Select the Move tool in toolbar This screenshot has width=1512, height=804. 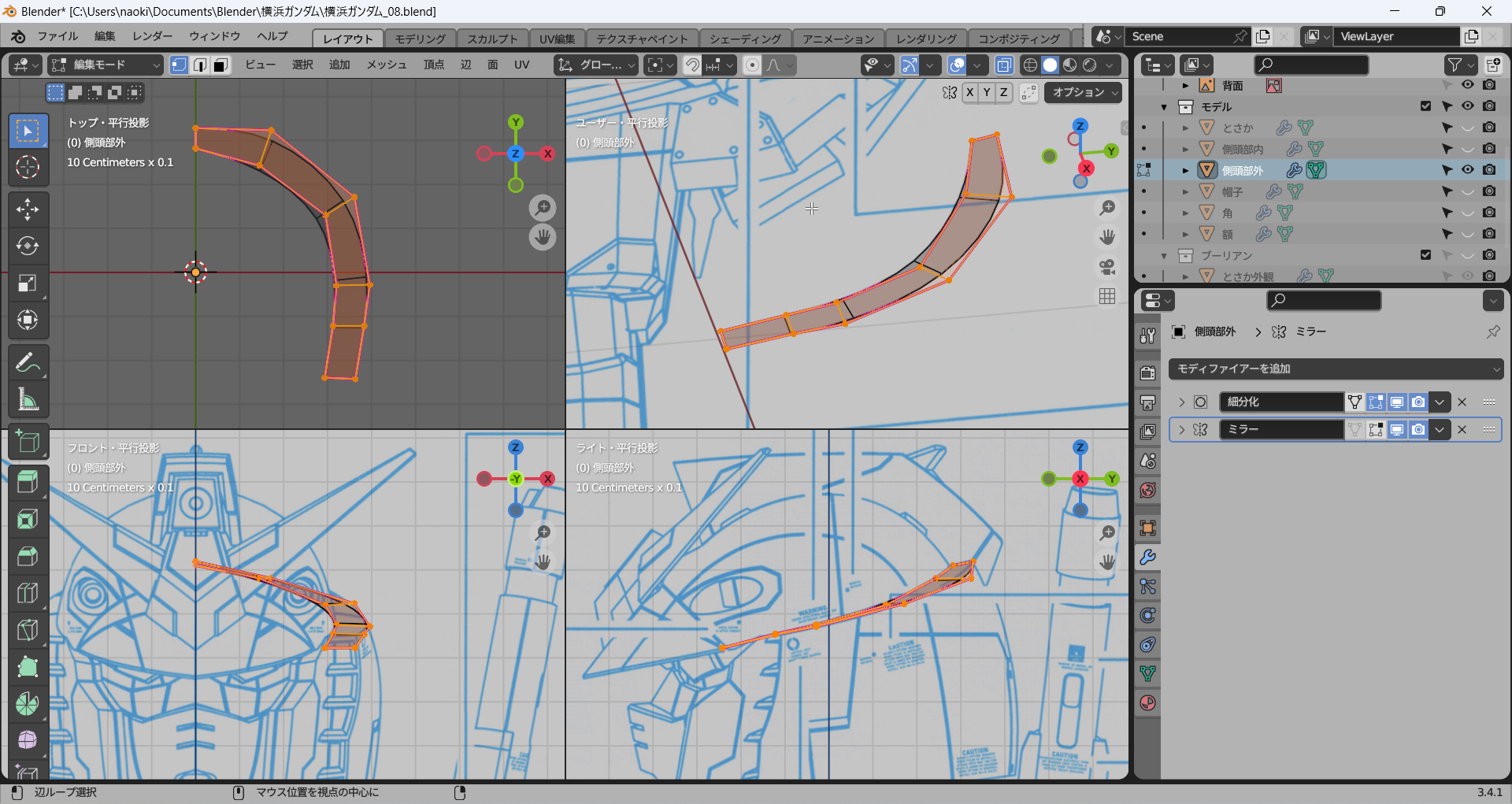[x=28, y=209]
